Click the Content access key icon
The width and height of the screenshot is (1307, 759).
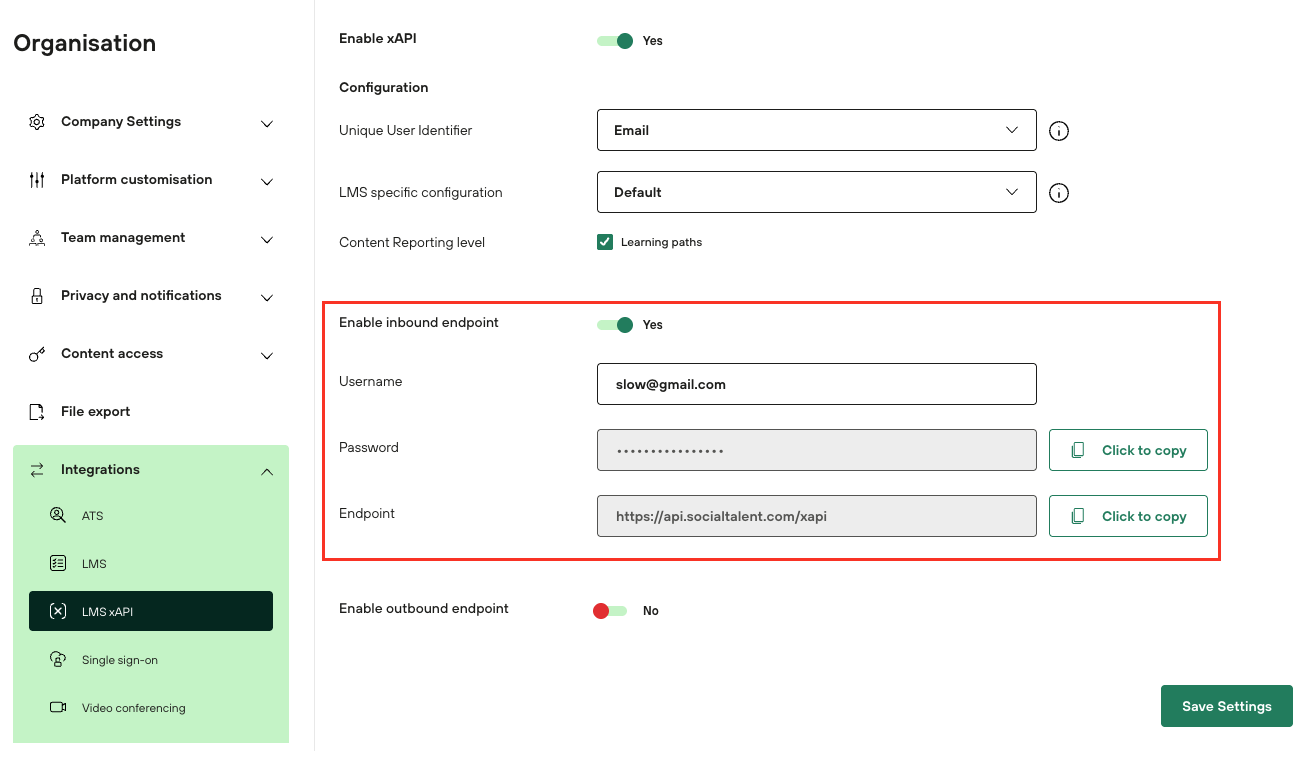click(37, 354)
